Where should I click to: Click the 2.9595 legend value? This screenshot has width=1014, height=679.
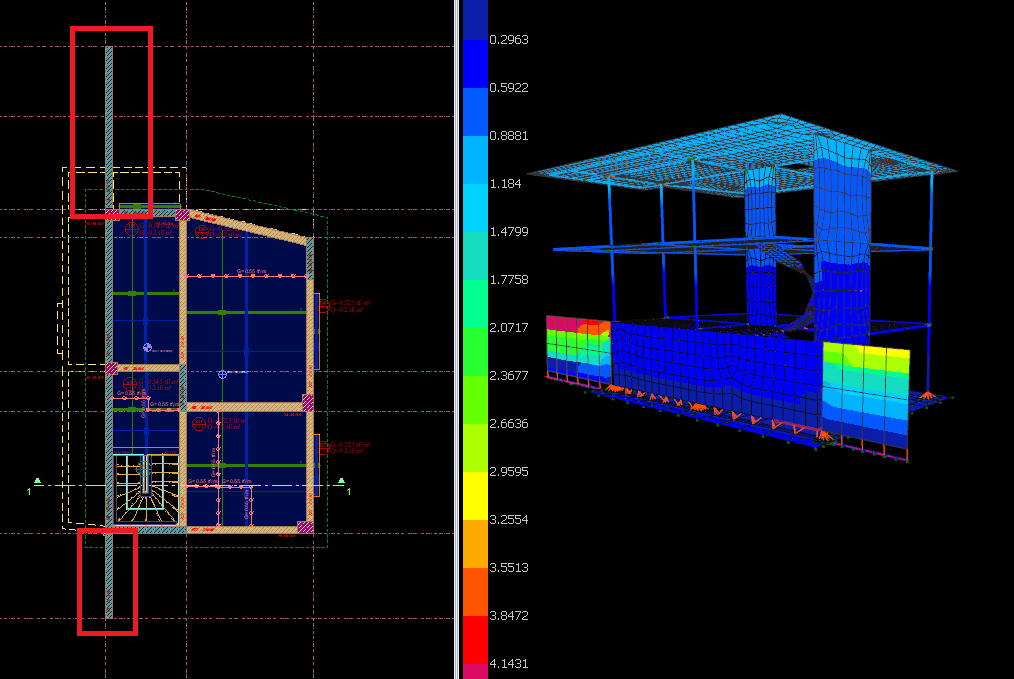point(508,471)
